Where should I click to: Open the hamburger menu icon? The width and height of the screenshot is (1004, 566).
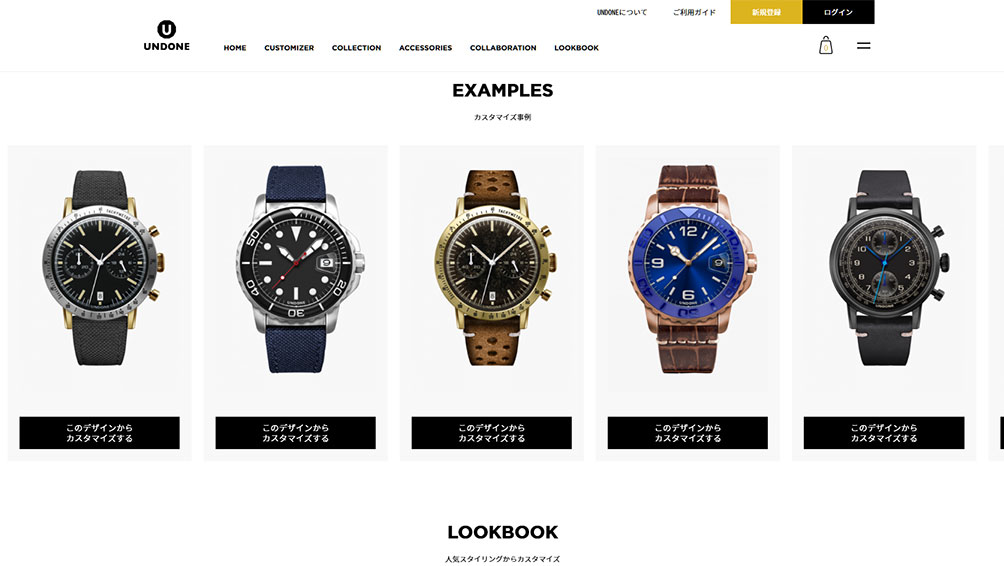tap(863, 45)
